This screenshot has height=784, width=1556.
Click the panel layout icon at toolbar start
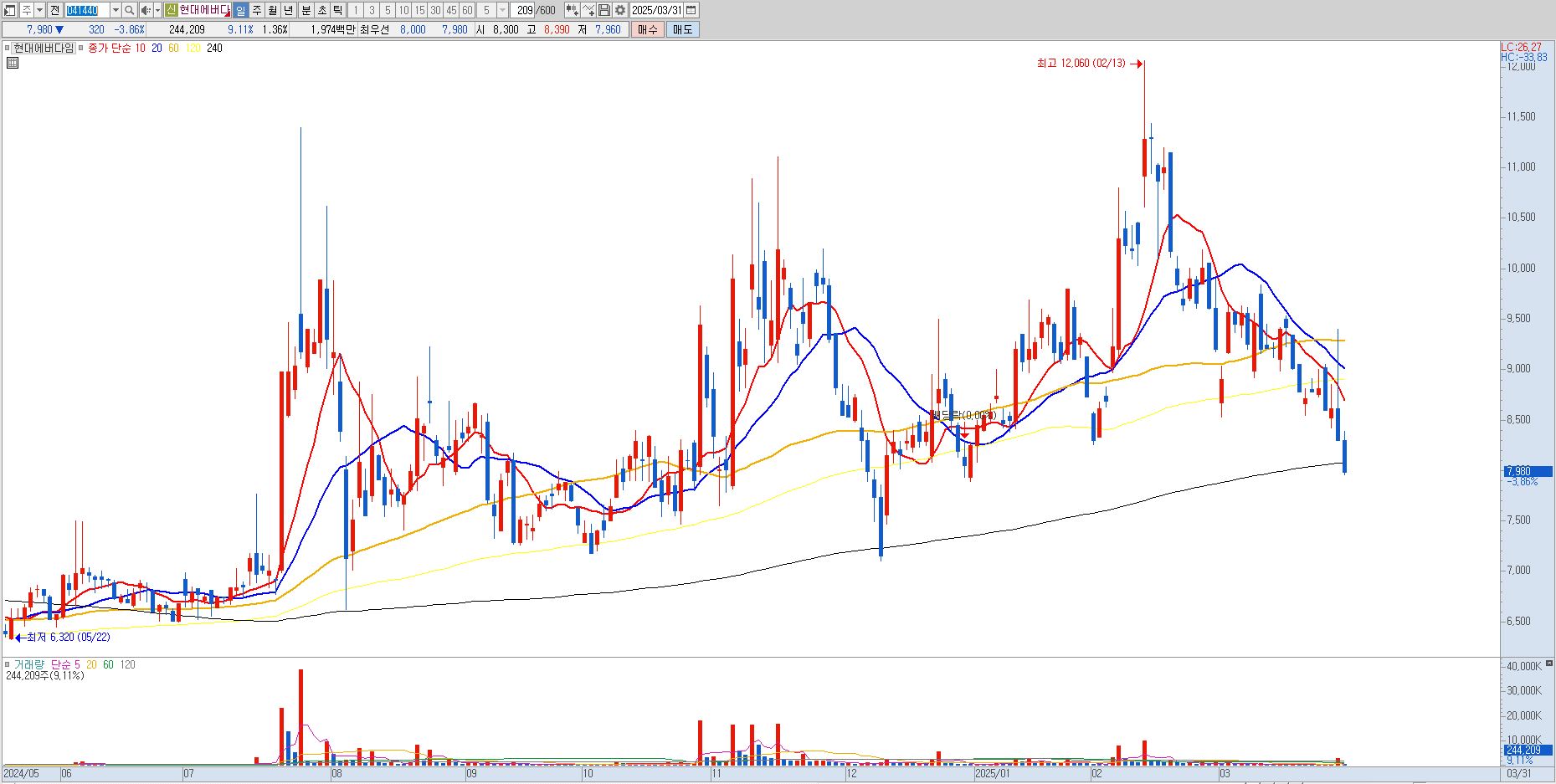pyautogui.click(x=10, y=10)
